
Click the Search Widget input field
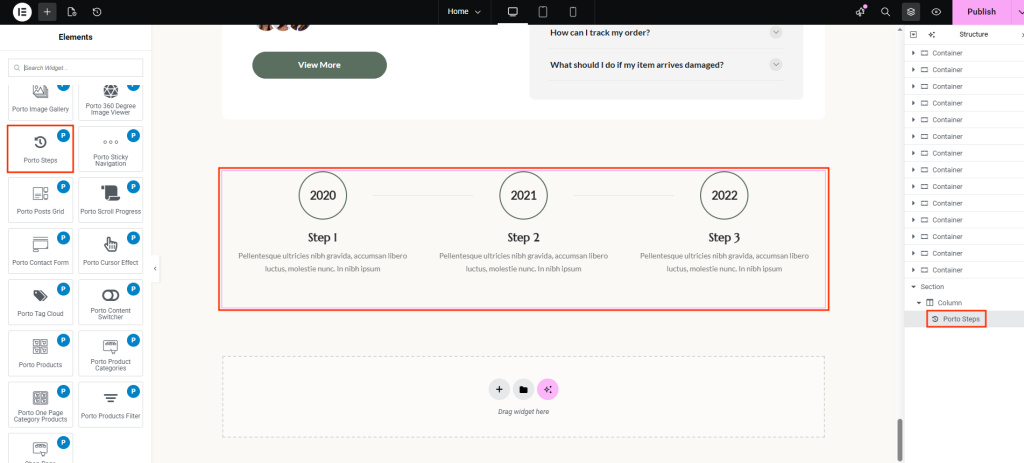78,68
